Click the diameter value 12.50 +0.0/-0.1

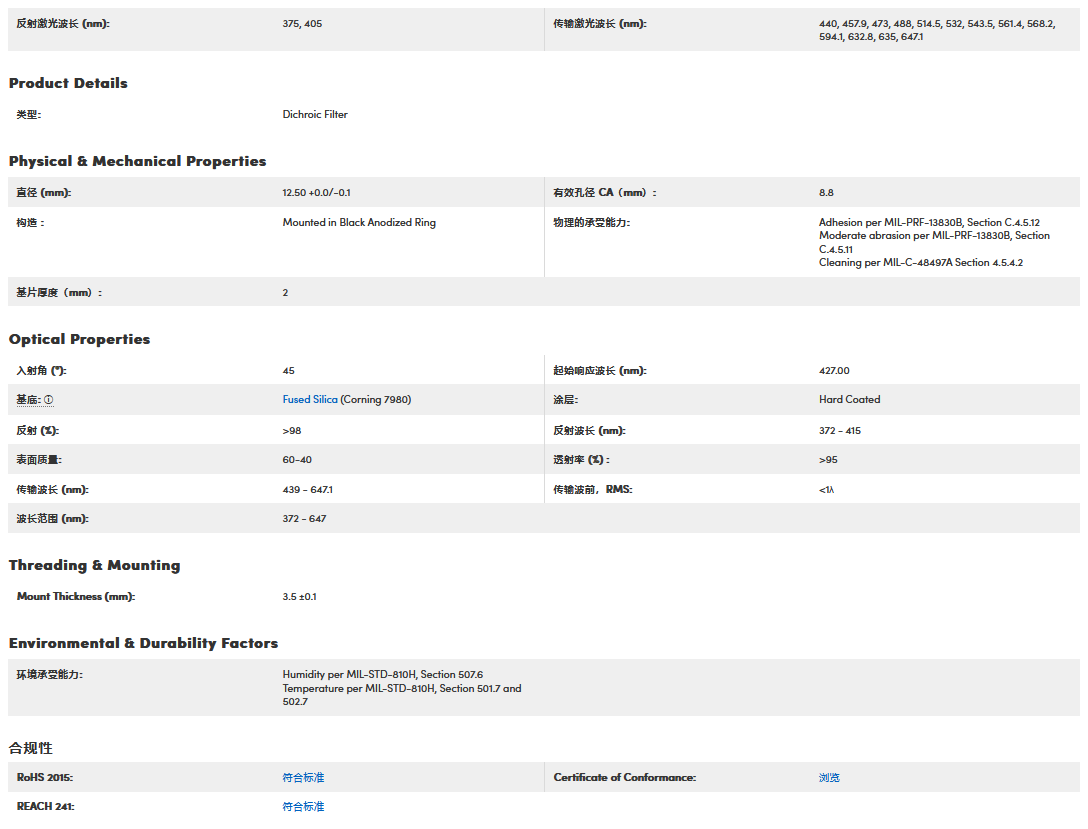pos(316,193)
